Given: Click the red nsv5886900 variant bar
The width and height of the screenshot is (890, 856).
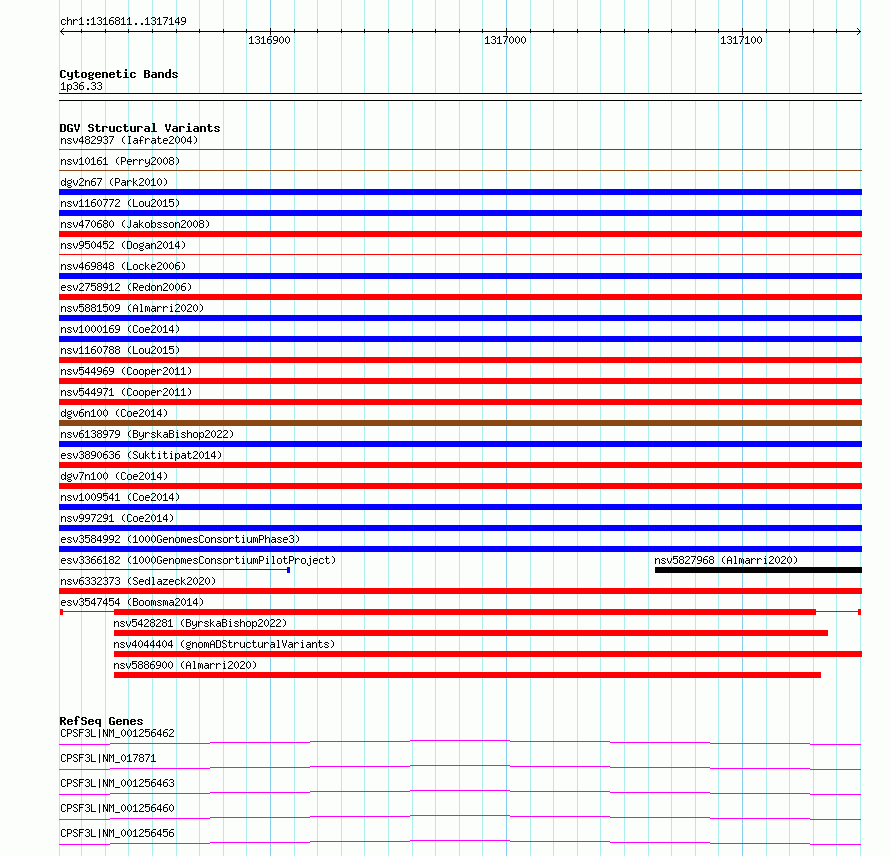Looking at the screenshot, I should point(467,675).
